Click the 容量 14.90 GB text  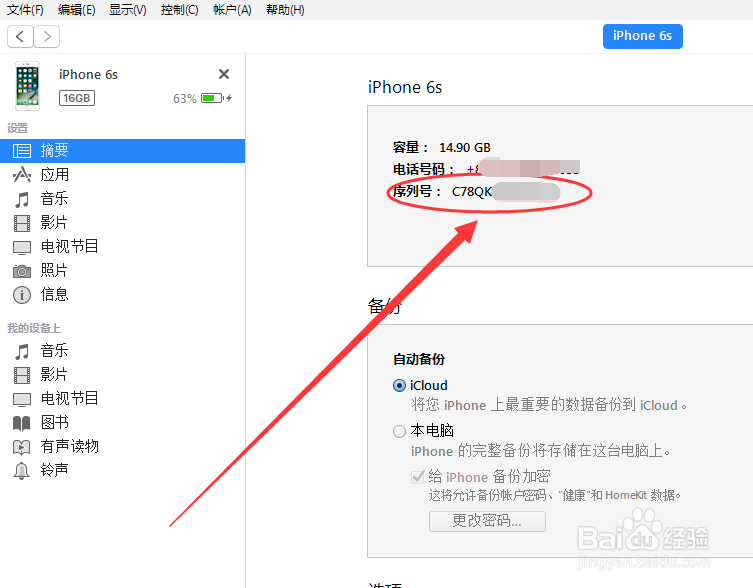pos(441,147)
